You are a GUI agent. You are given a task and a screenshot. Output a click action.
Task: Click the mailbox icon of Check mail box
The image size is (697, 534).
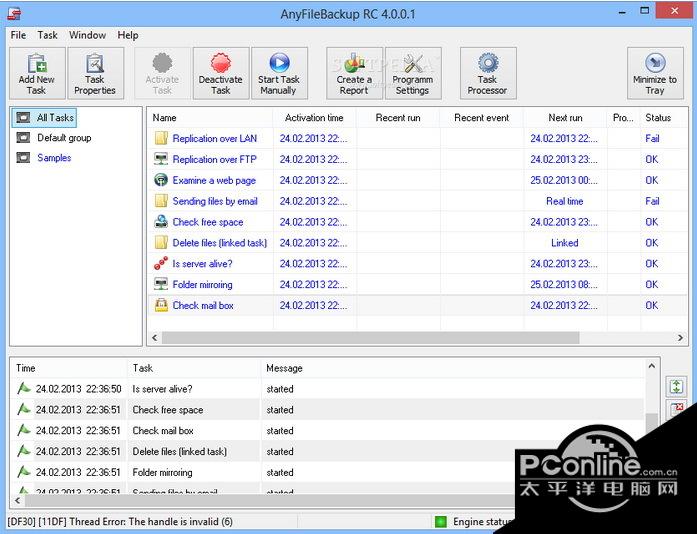coord(161,305)
